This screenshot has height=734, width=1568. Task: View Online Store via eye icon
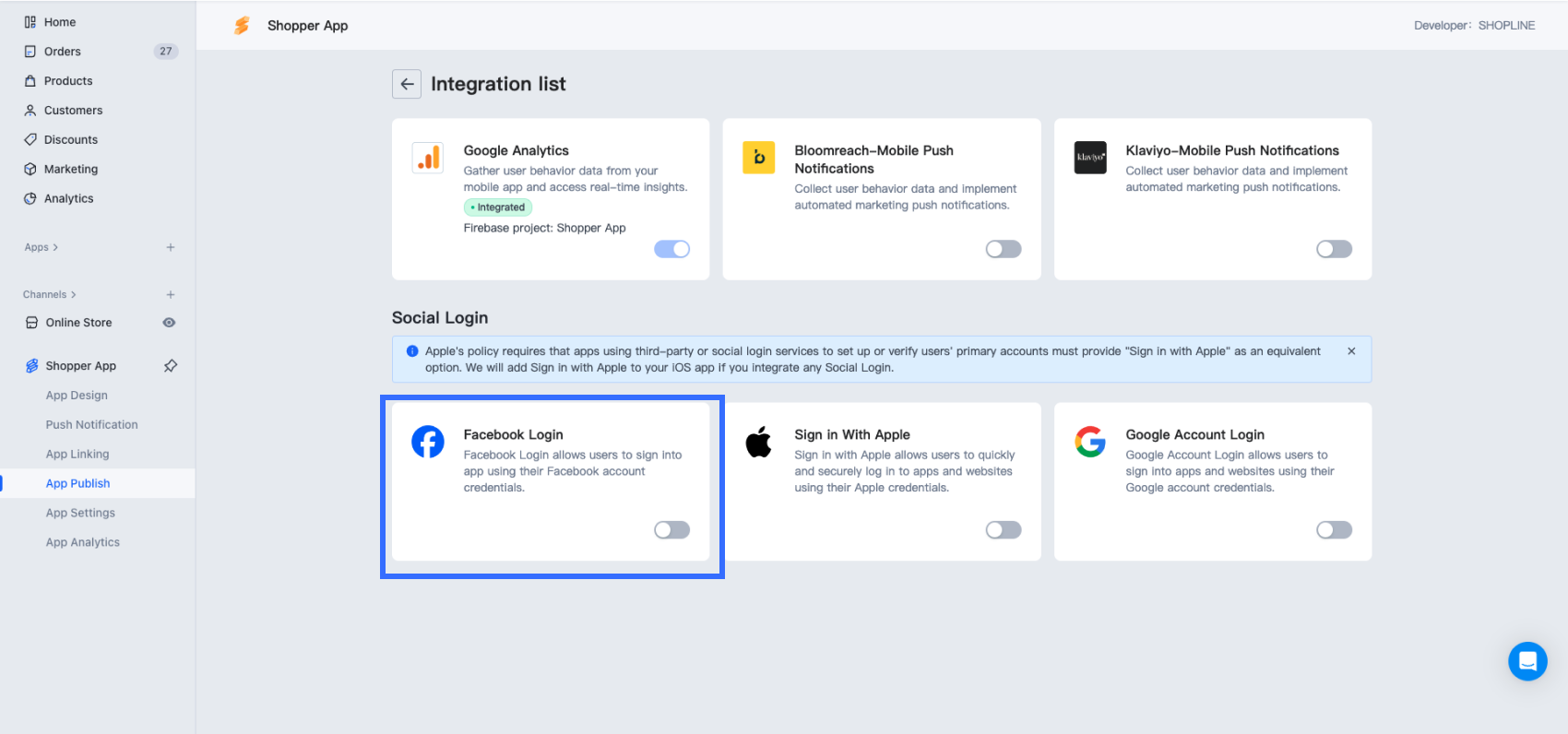[169, 323]
